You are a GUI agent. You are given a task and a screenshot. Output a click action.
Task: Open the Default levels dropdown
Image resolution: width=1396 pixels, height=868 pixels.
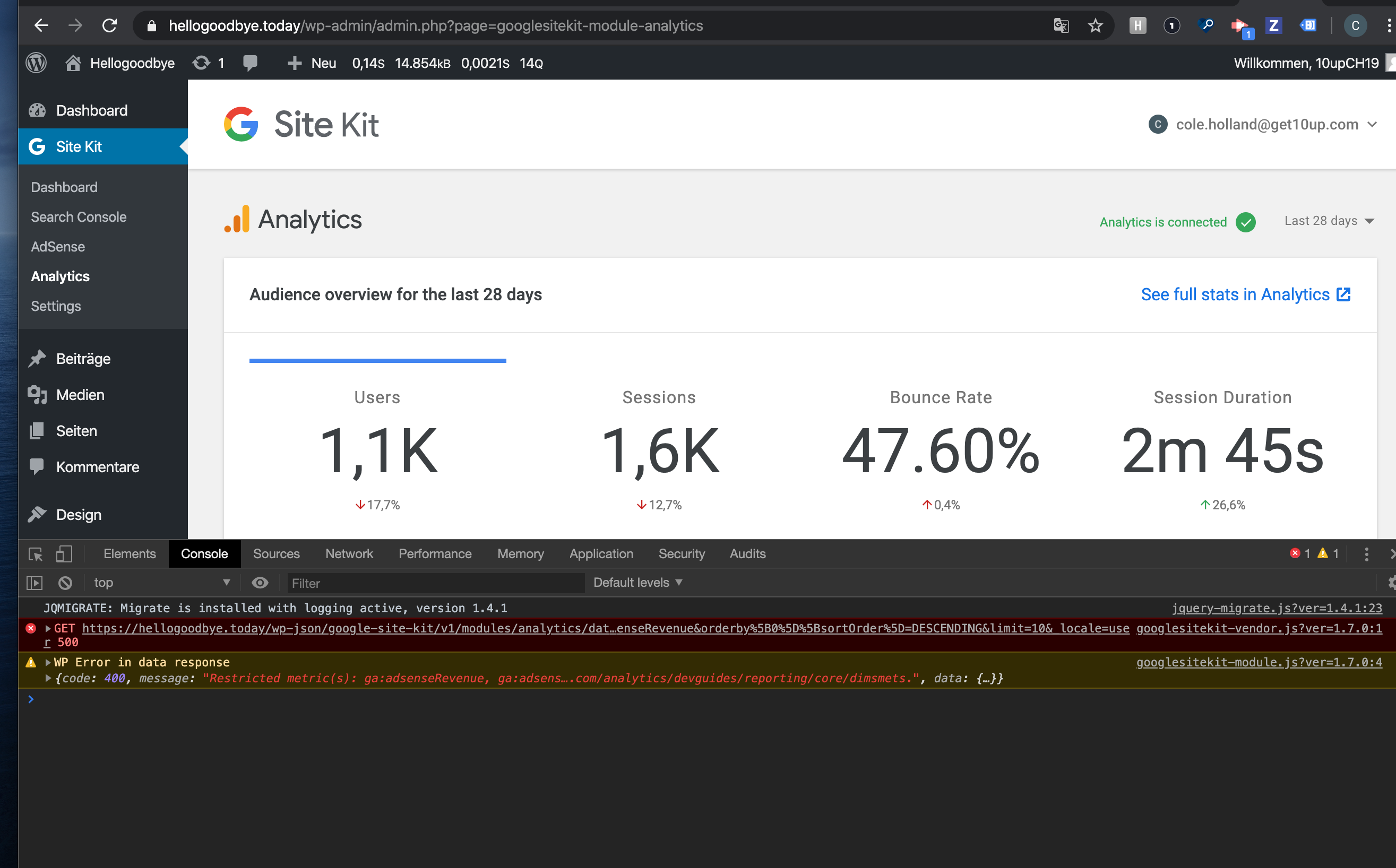point(637,582)
